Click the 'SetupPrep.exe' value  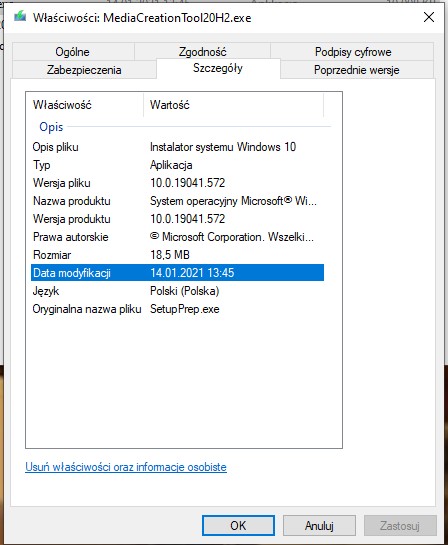pos(185,309)
